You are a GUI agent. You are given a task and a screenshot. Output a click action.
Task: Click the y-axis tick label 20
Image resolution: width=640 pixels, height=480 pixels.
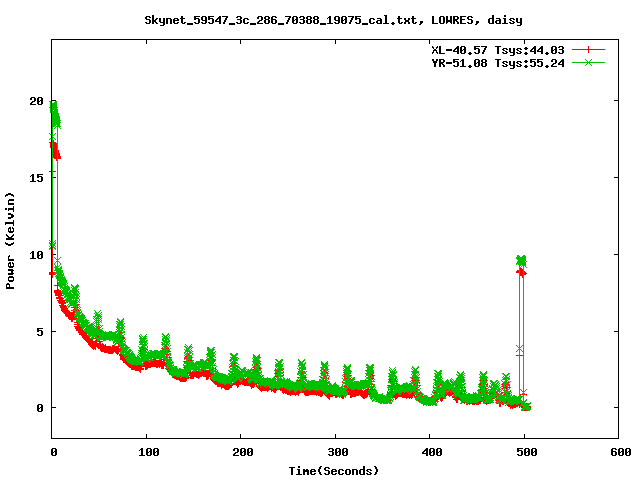coord(36,101)
